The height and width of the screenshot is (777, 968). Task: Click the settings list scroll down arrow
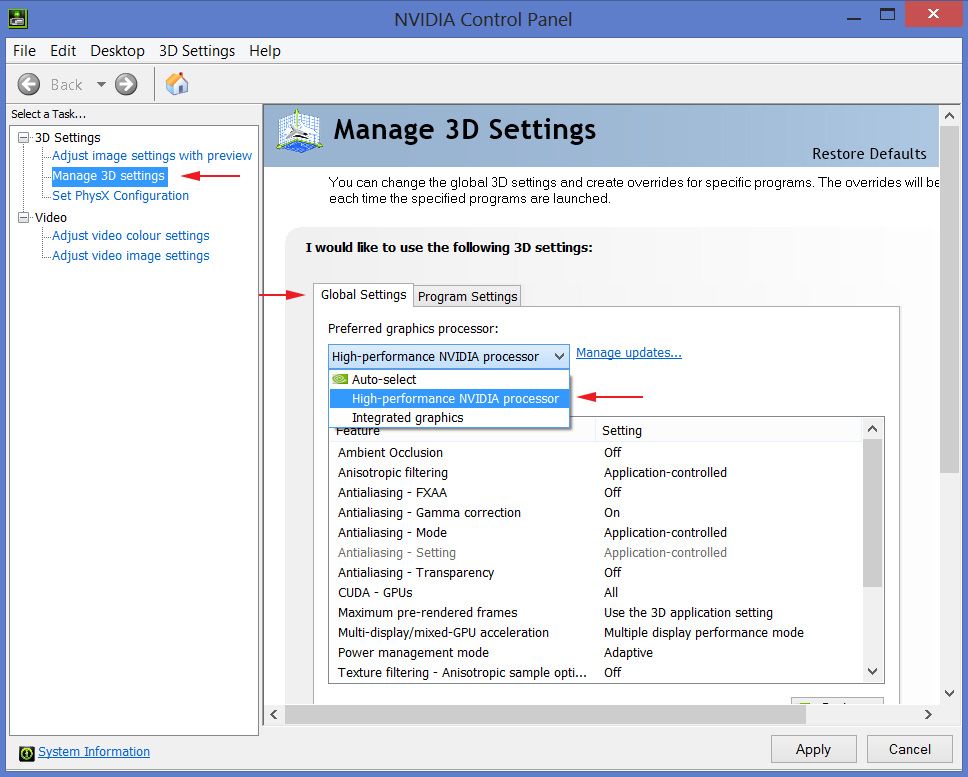pos(872,672)
